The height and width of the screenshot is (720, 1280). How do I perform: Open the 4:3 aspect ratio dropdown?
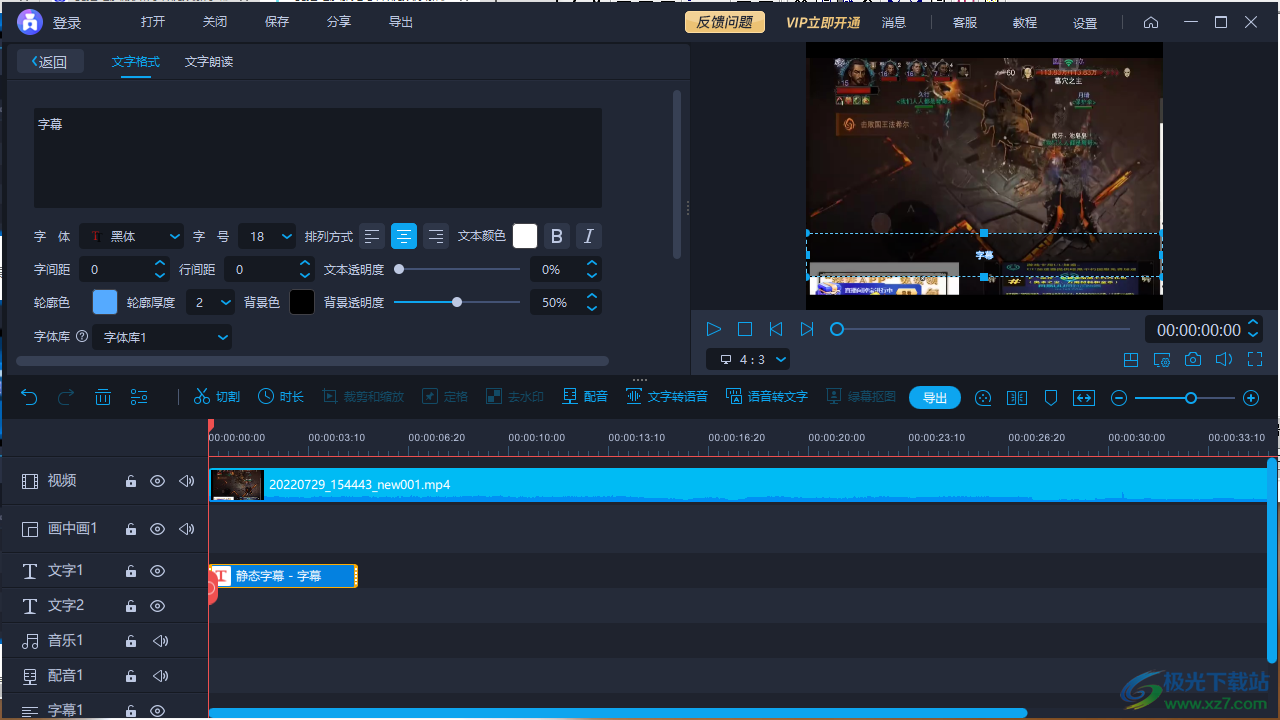click(748, 359)
